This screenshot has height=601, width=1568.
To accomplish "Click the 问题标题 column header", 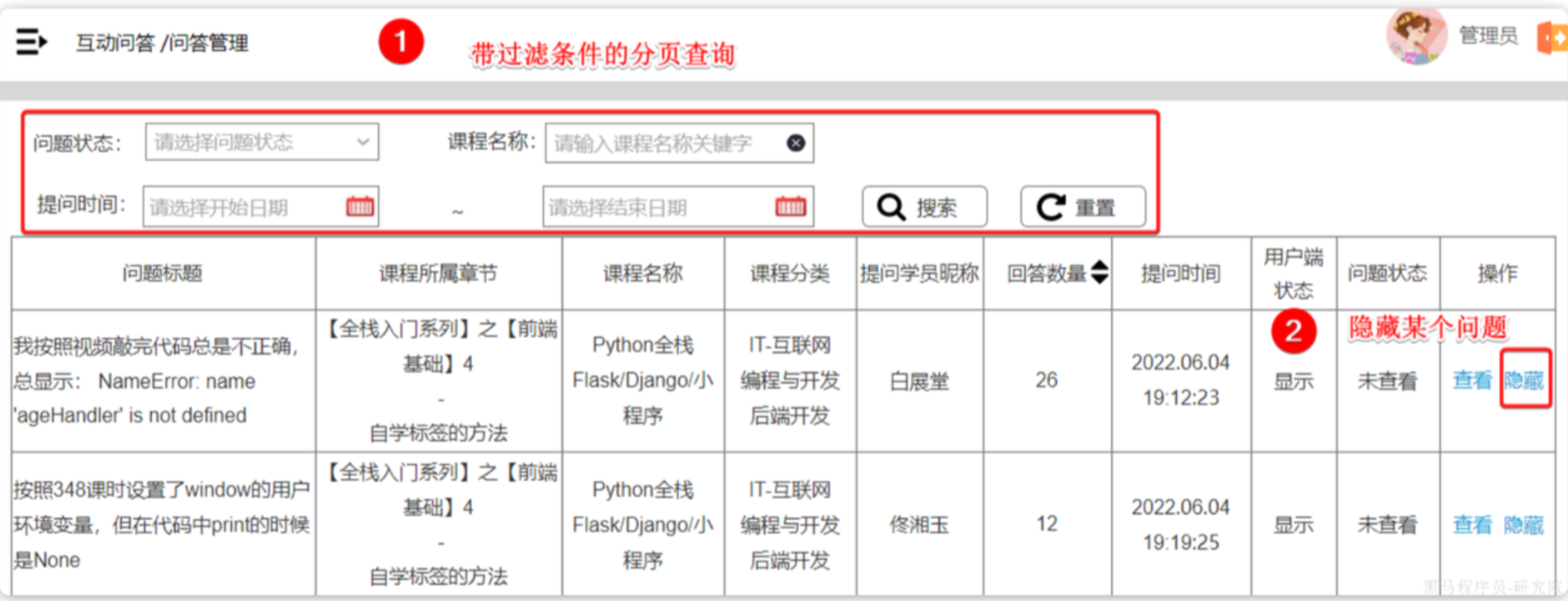I will [163, 273].
